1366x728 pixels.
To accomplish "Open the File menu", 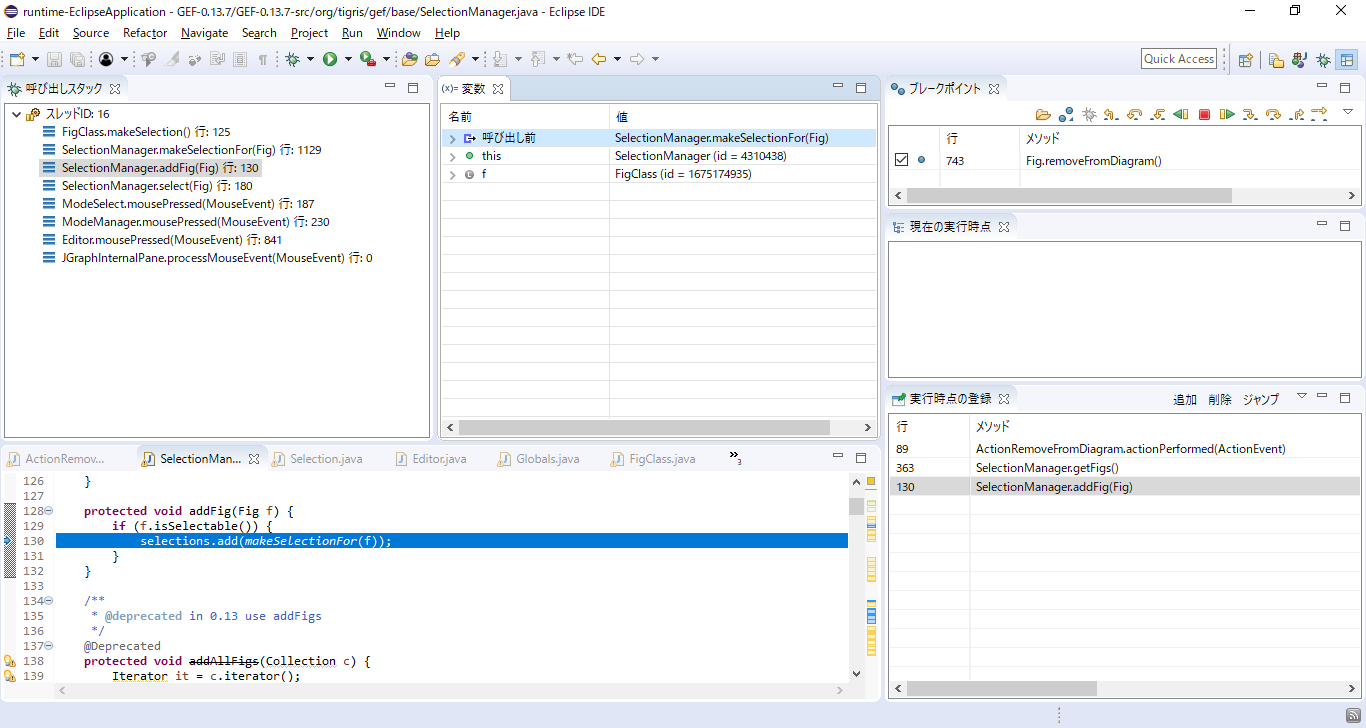I will click(x=16, y=33).
